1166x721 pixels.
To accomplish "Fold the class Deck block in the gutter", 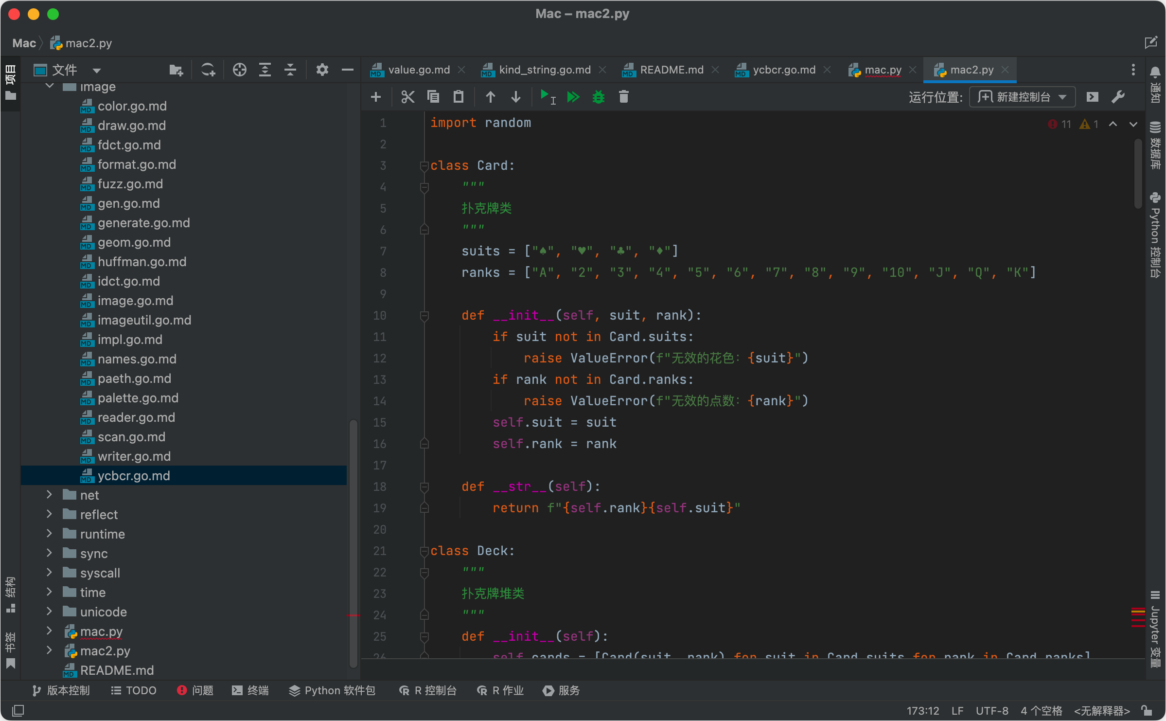I will point(424,551).
